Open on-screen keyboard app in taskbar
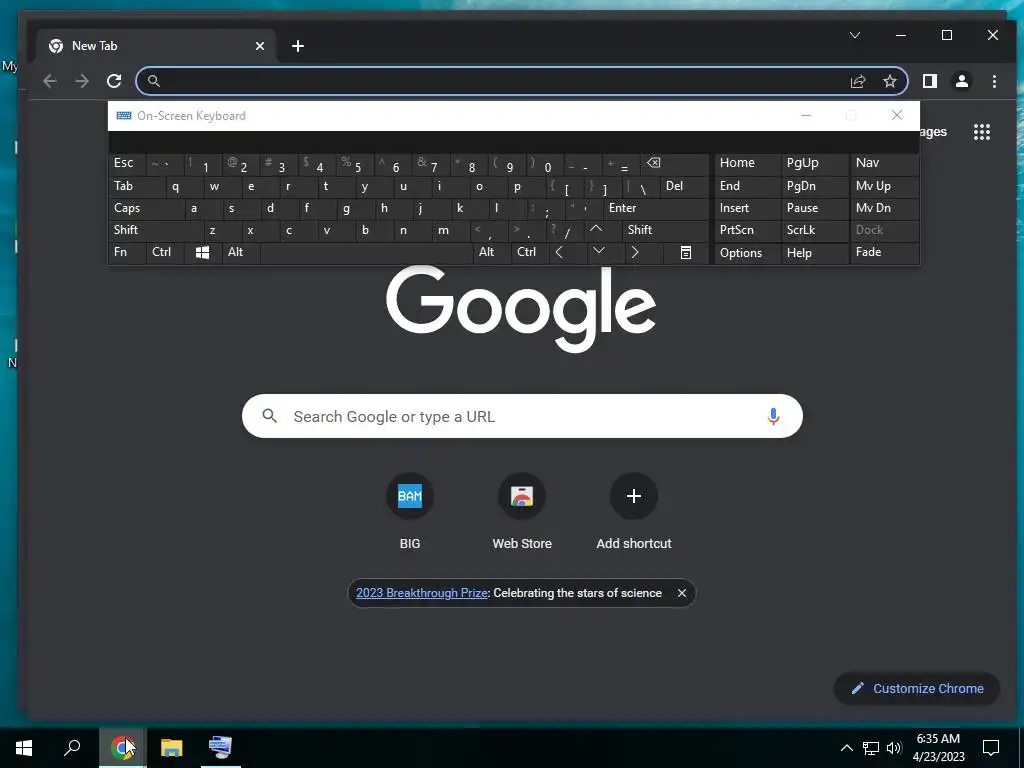This screenshot has height=768, width=1024. (220, 748)
